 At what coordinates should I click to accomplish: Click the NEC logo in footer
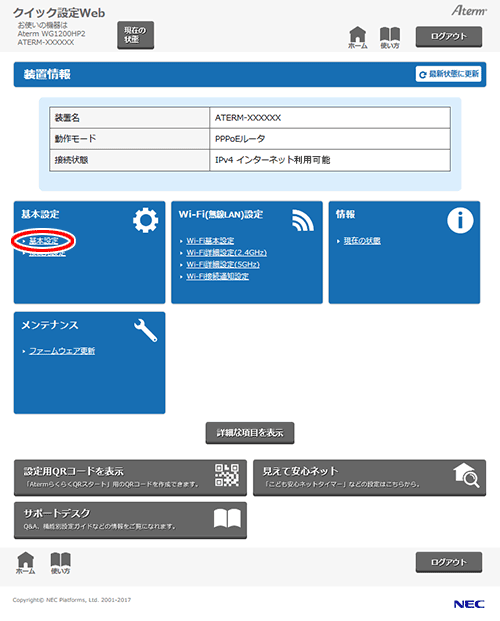pyautogui.click(x=469, y=604)
